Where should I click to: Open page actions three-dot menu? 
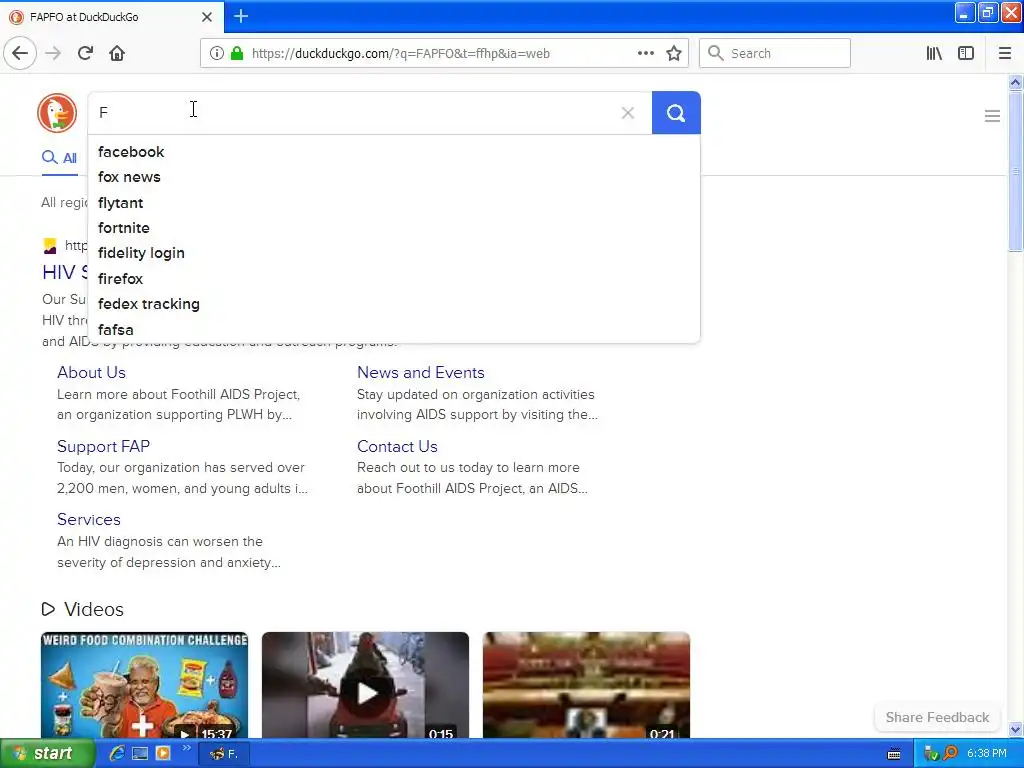[x=645, y=54]
